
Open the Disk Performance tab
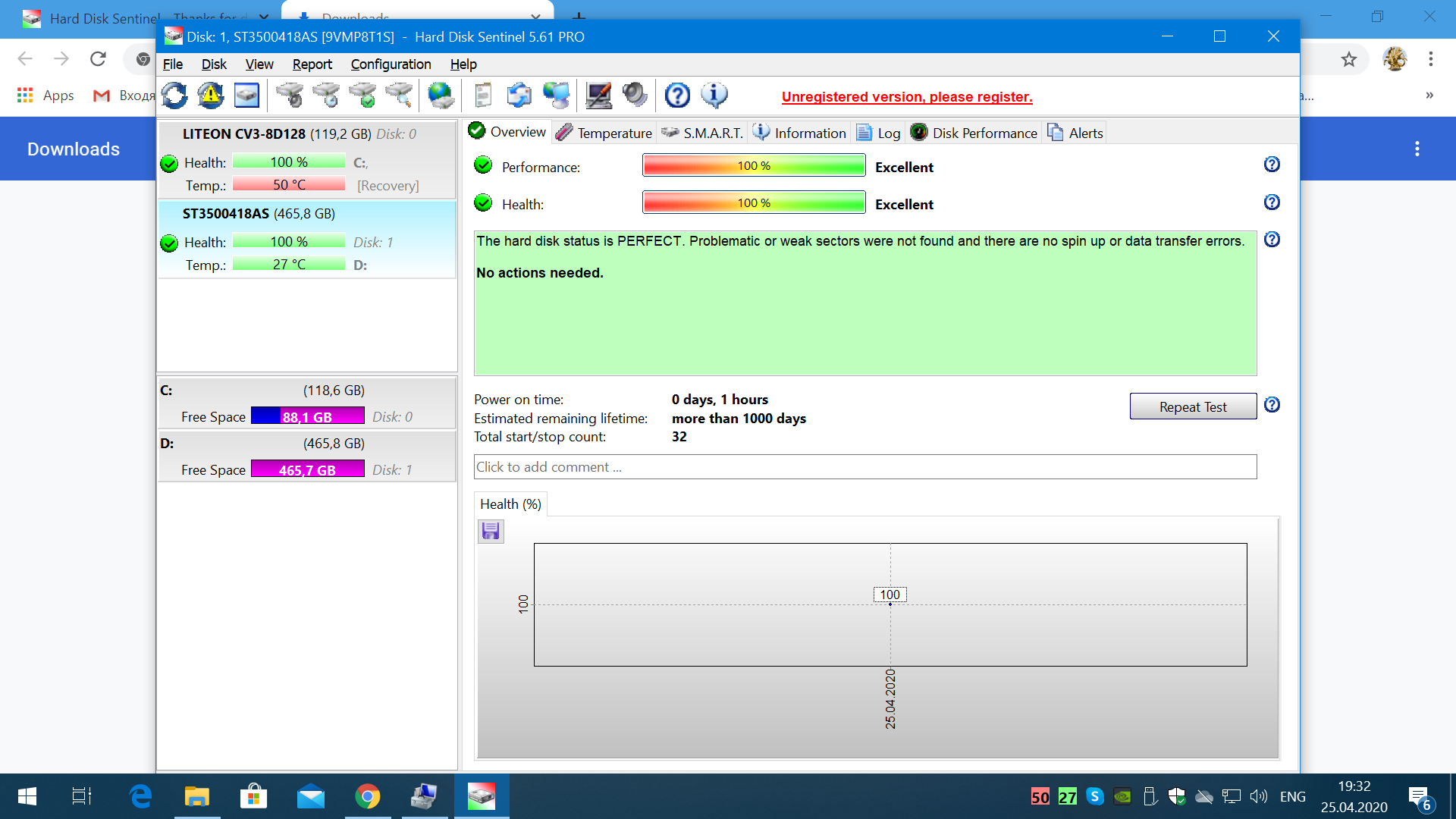pos(974,133)
